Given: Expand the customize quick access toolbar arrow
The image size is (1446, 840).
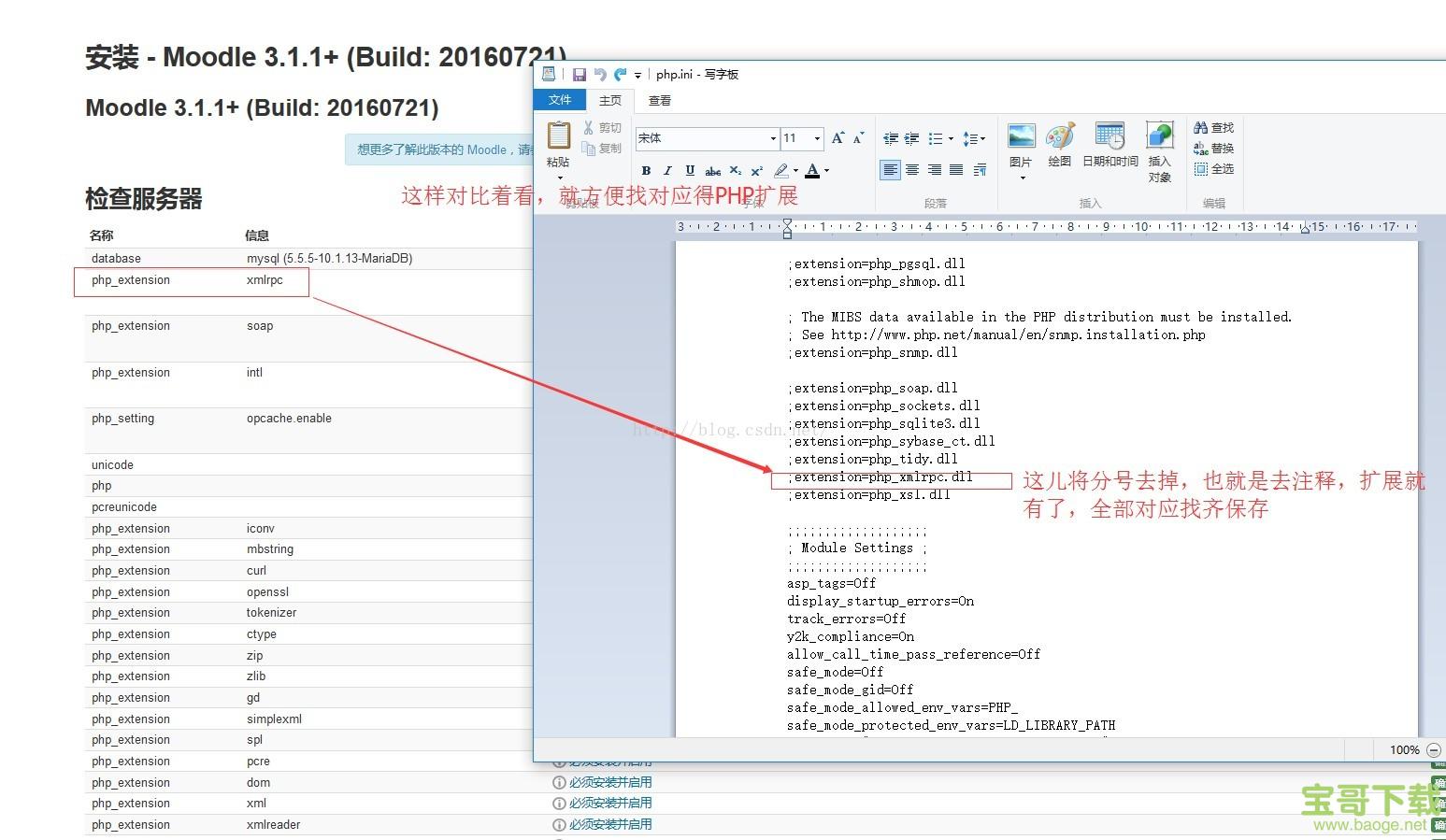Looking at the screenshot, I should (637, 75).
